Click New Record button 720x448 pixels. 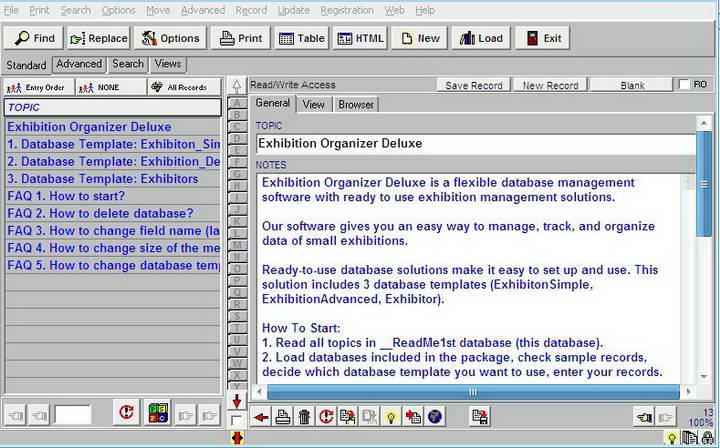click(550, 85)
